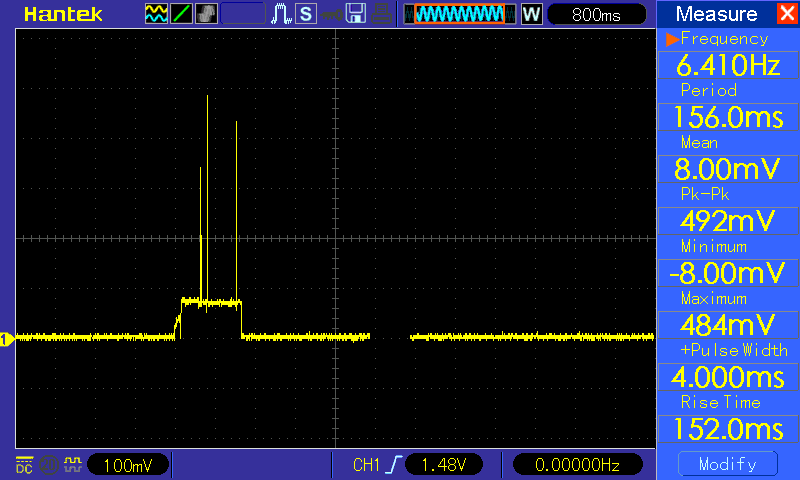The width and height of the screenshot is (800, 480).
Task: Click the 156.0ms period value
Action: click(x=728, y=117)
